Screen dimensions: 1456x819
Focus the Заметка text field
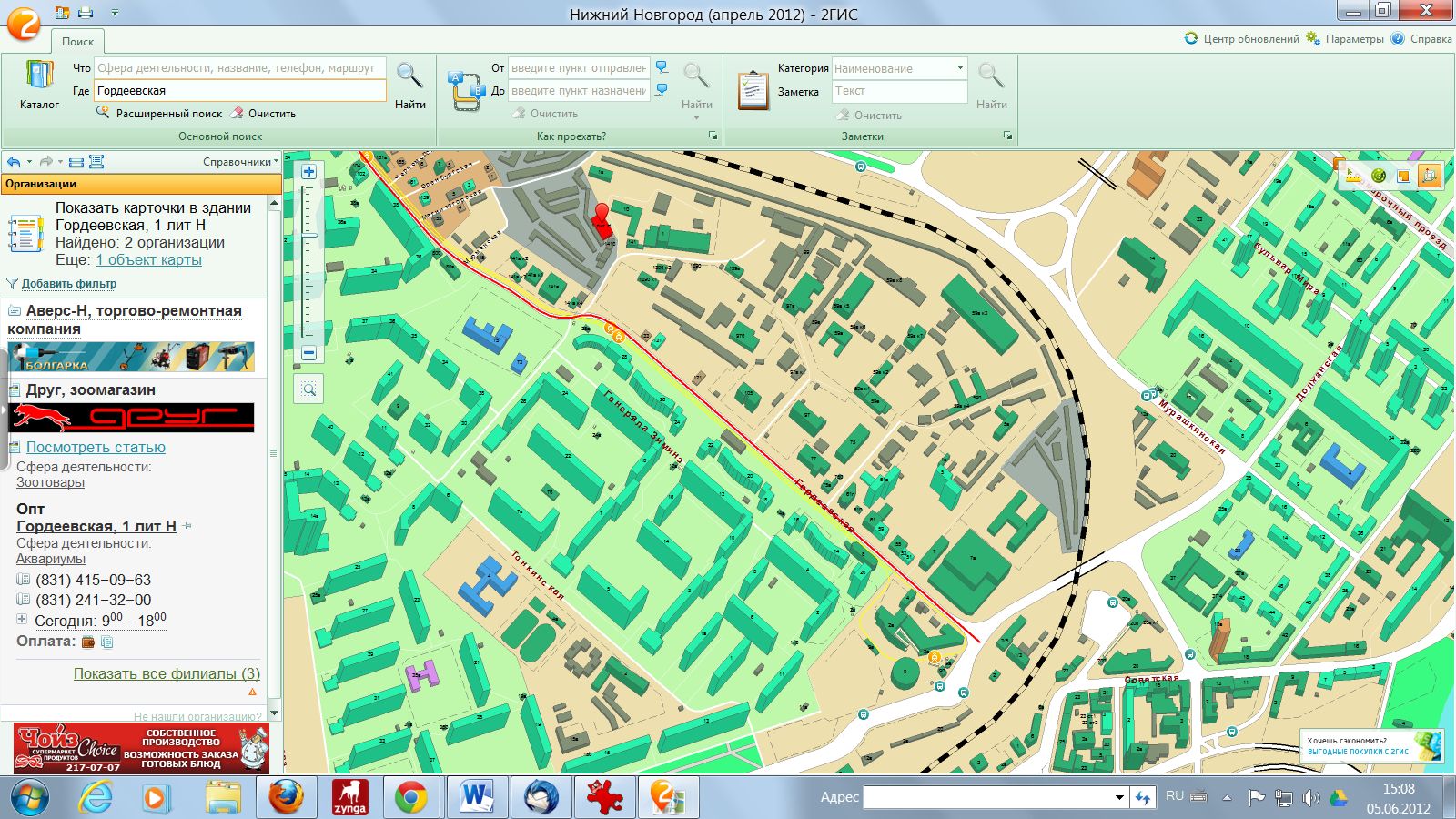coord(899,91)
